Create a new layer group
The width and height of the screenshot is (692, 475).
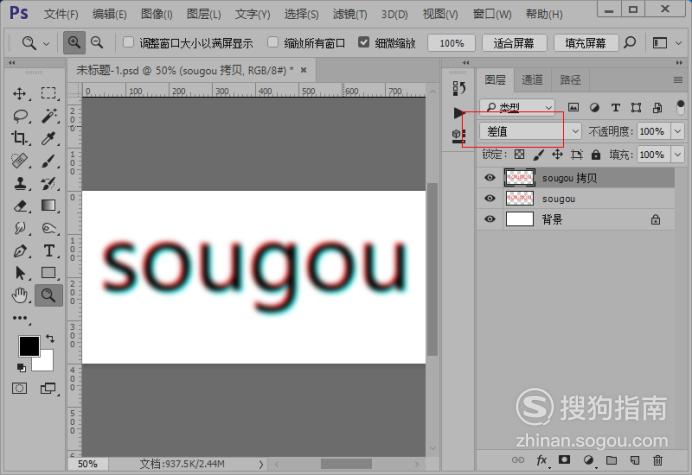click(611, 460)
